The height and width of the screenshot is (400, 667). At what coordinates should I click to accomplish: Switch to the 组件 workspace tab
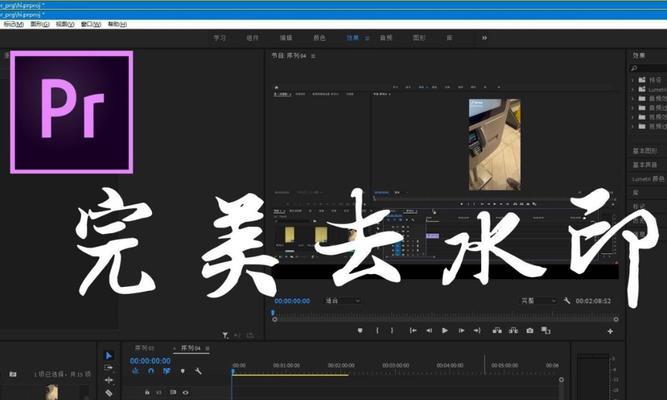(252, 38)
